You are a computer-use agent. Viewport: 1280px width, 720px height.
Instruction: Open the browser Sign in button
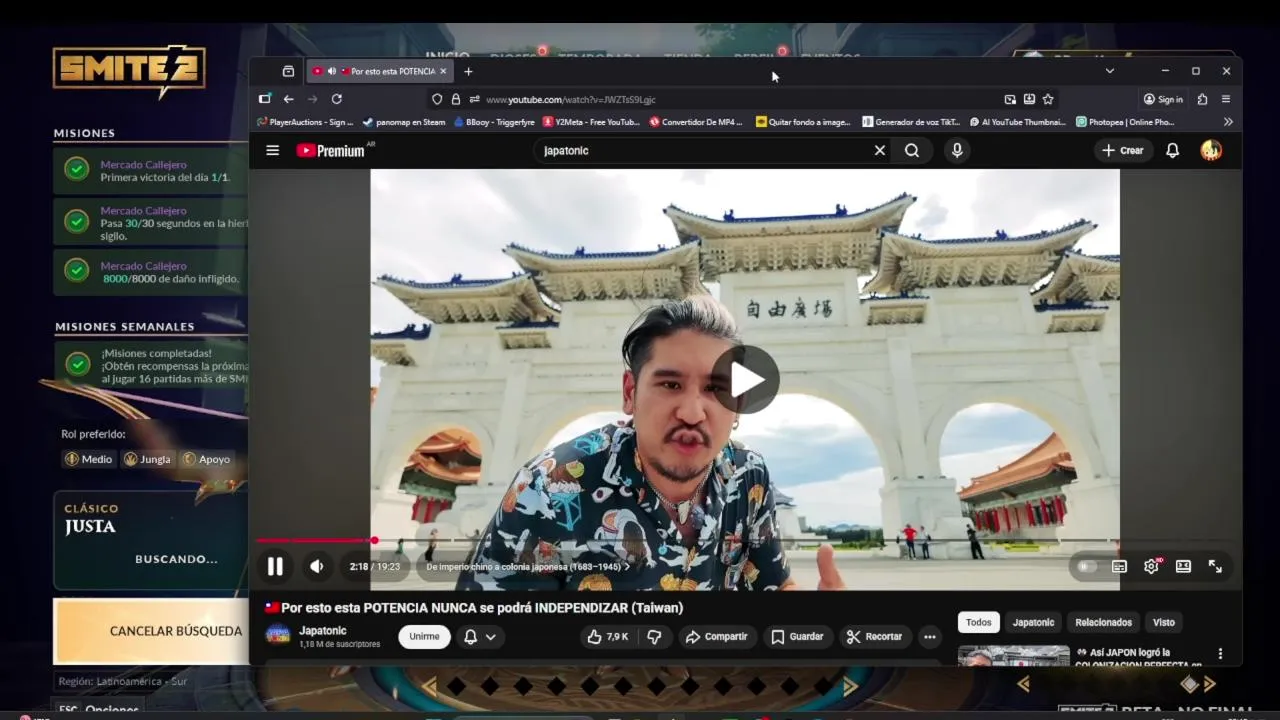(1163, 99)
